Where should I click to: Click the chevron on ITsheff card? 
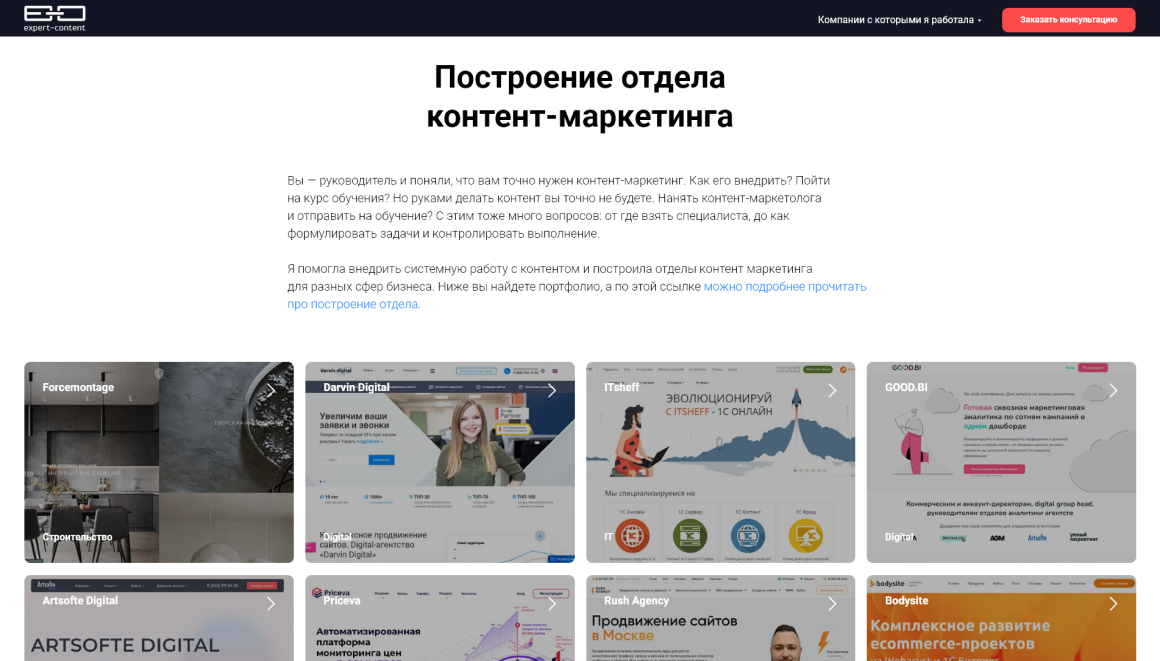tap(832, 390)
